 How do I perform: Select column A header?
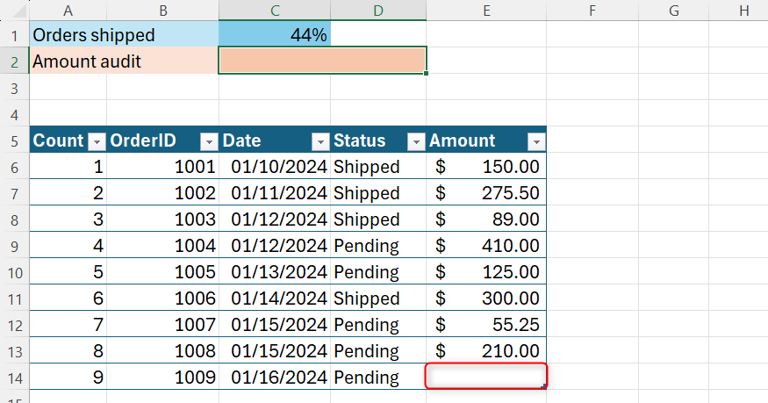(68, 10)
